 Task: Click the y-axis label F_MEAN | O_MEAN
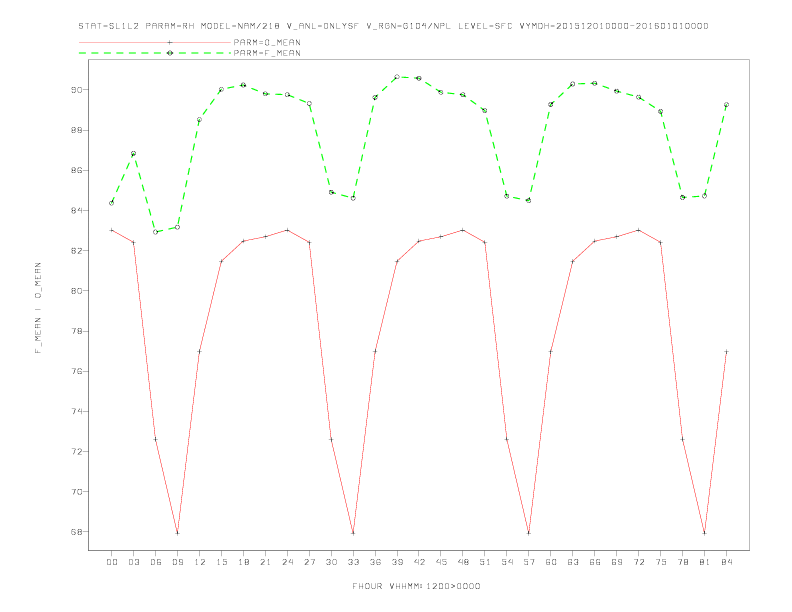point(38,308)
